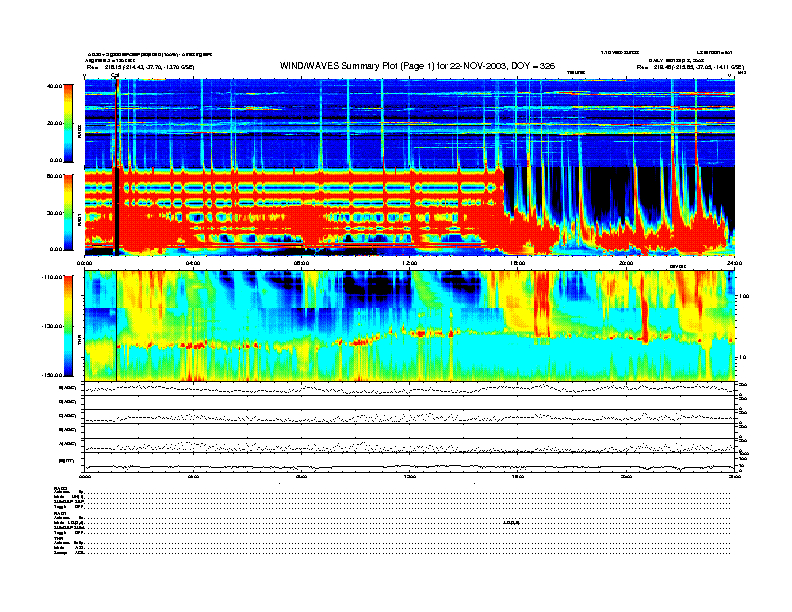Click the 20.00 label on RAD2 scale

pos(54,123)
